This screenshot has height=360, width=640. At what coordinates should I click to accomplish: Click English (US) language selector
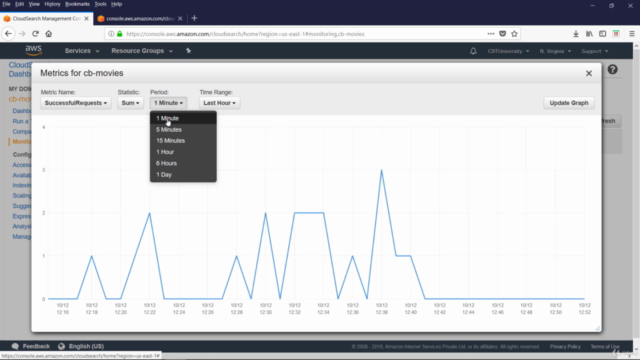click(86, 346)
